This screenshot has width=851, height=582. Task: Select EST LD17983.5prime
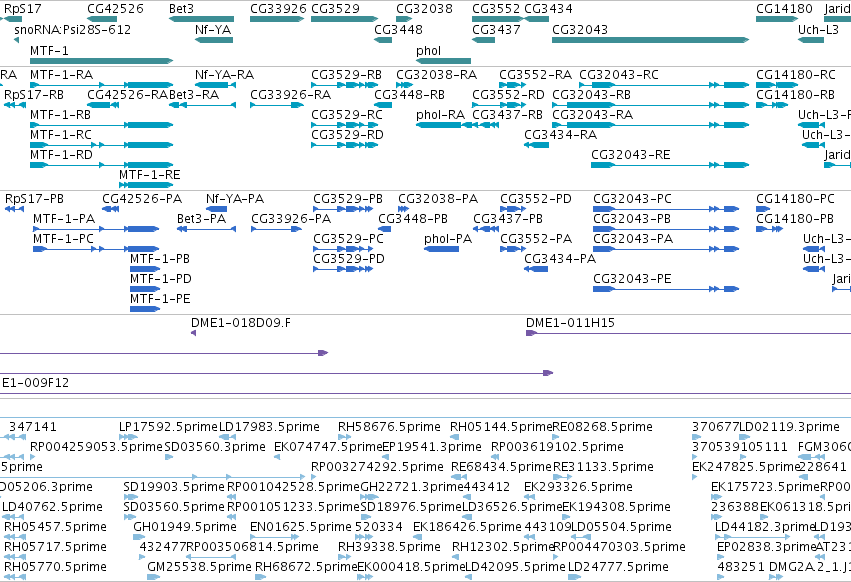(x=269, y=427)
